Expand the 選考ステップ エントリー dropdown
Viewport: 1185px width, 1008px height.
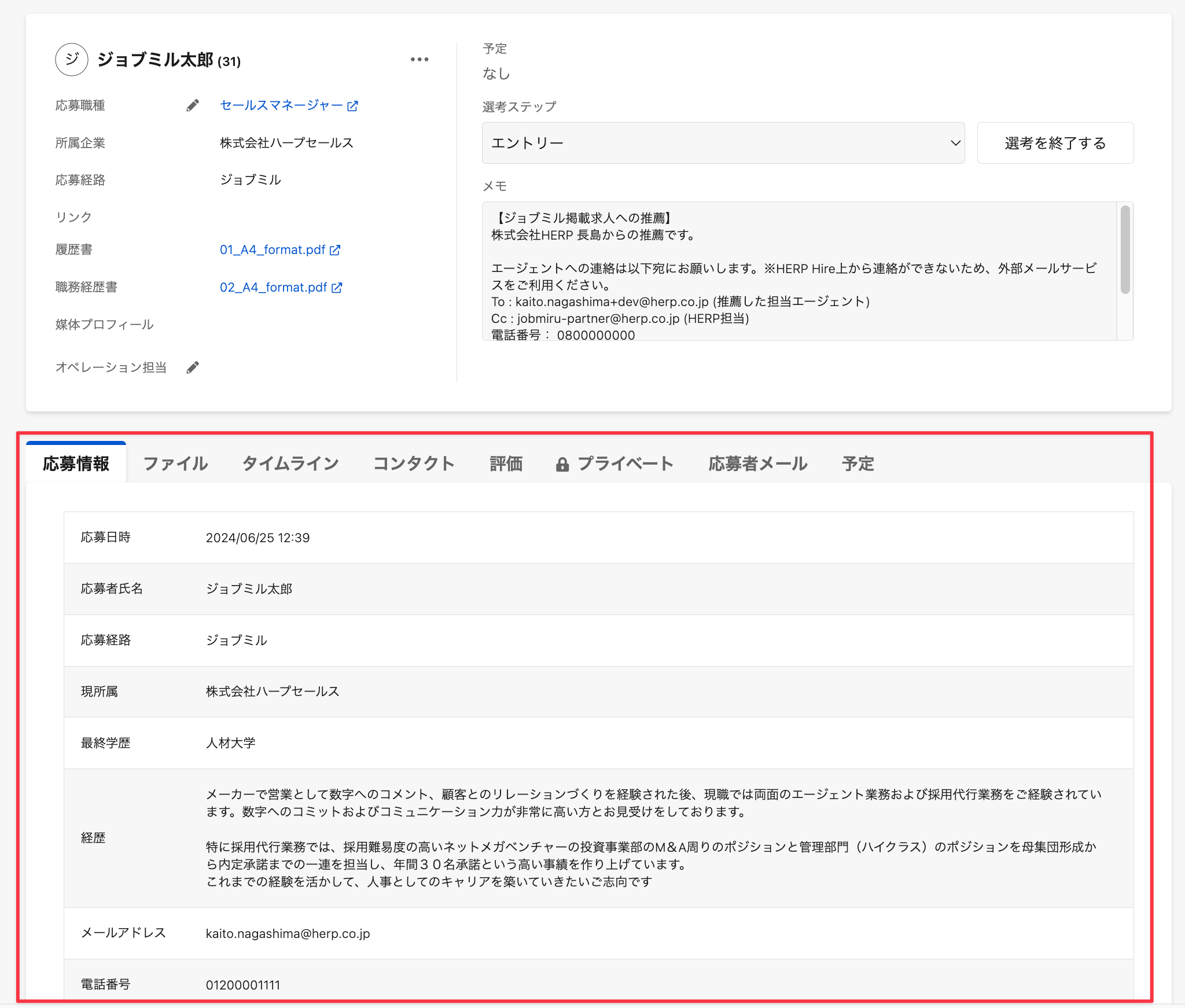coord(723,143)
